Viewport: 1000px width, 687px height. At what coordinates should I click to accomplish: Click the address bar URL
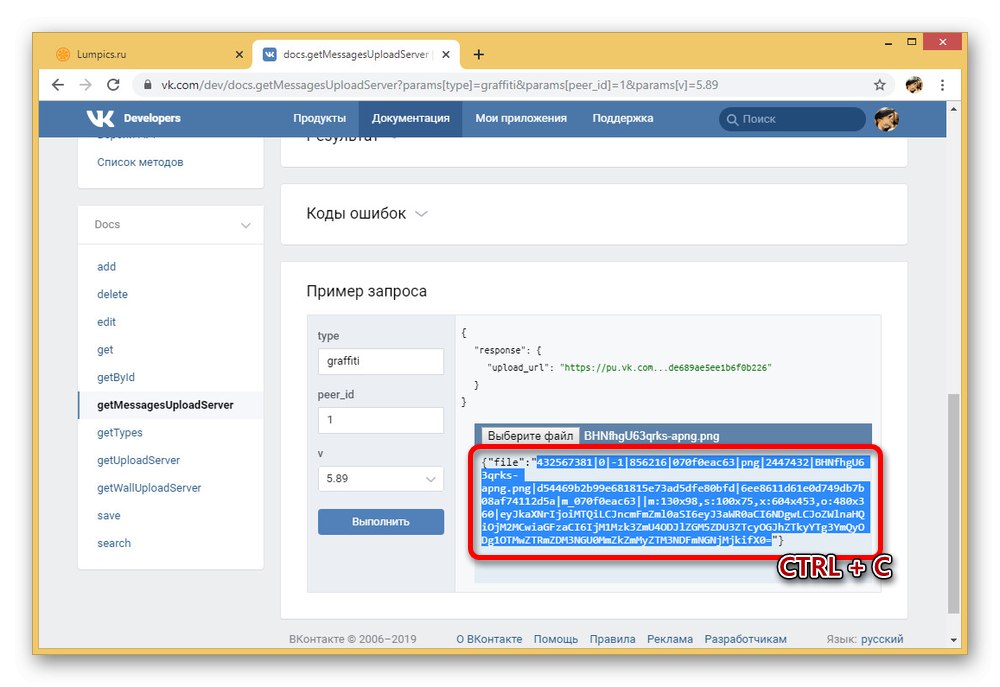point(439,85)
